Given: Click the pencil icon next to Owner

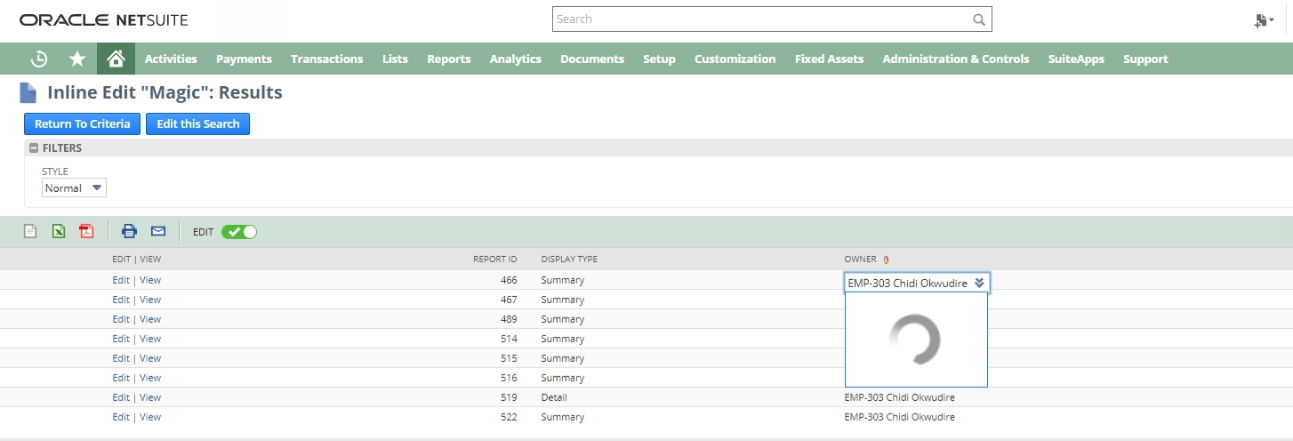Looking at the screenshot, I should click(886, 260).
